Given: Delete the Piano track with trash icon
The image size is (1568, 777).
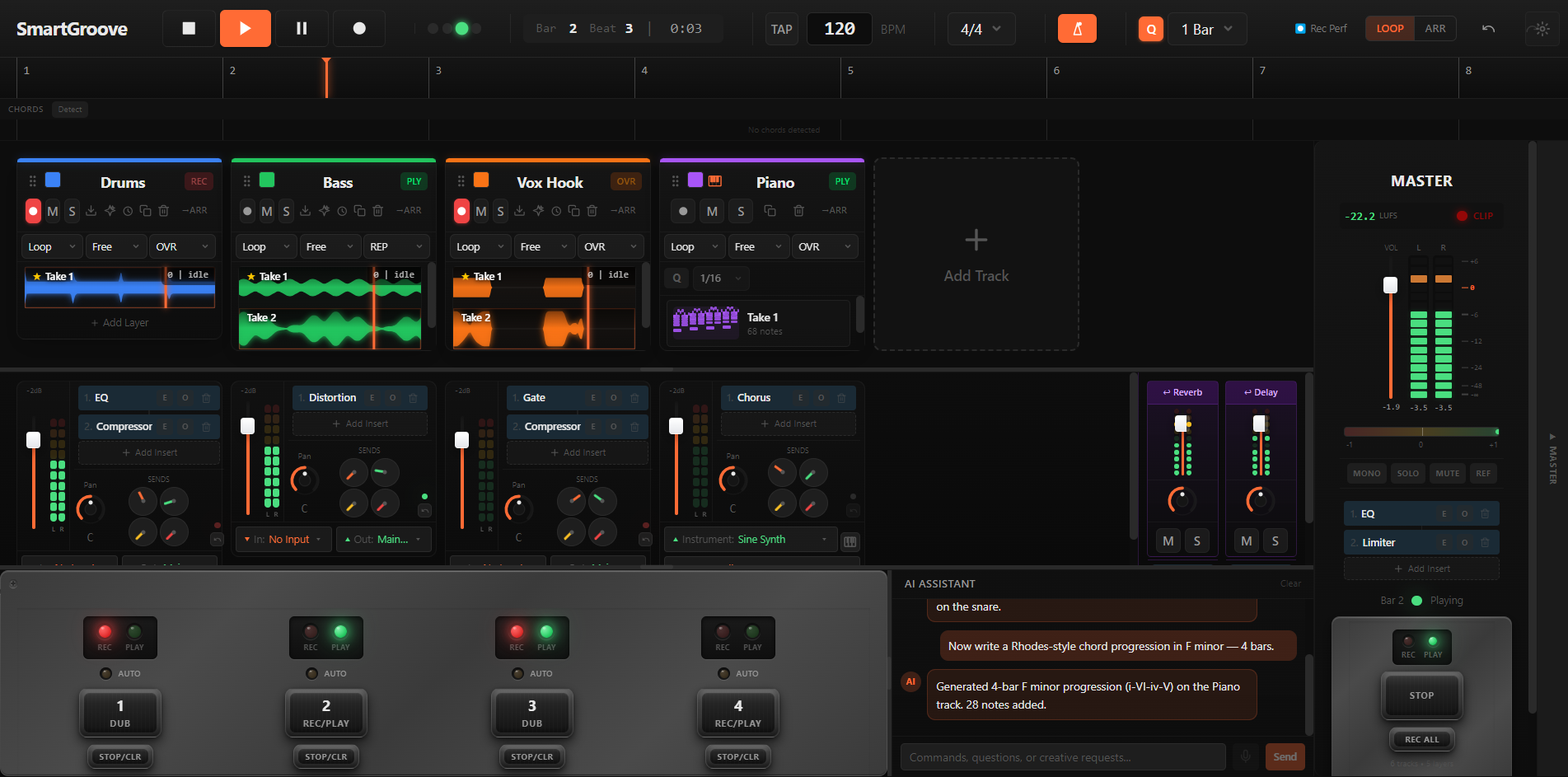Looking at the screenshot, I should click(x=798, y=211).
